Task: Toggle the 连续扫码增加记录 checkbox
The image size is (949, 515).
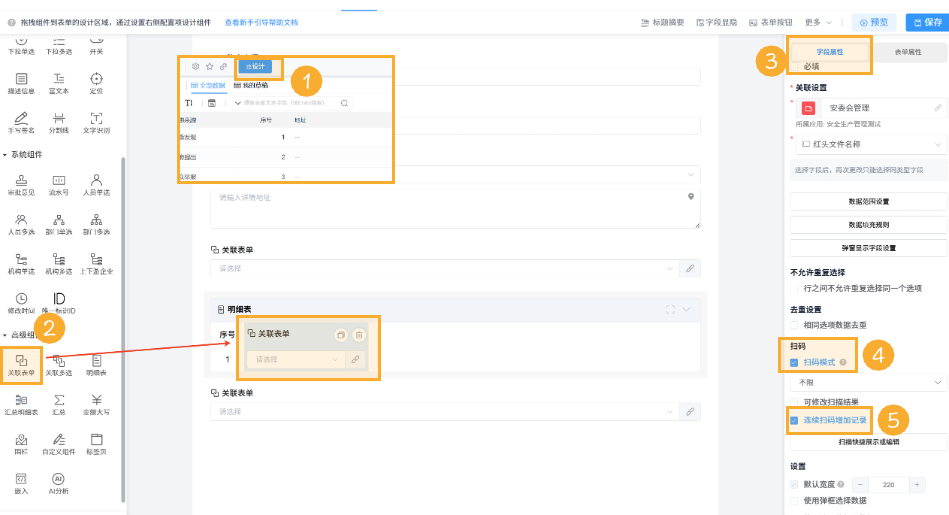Action: pos(794,421)
